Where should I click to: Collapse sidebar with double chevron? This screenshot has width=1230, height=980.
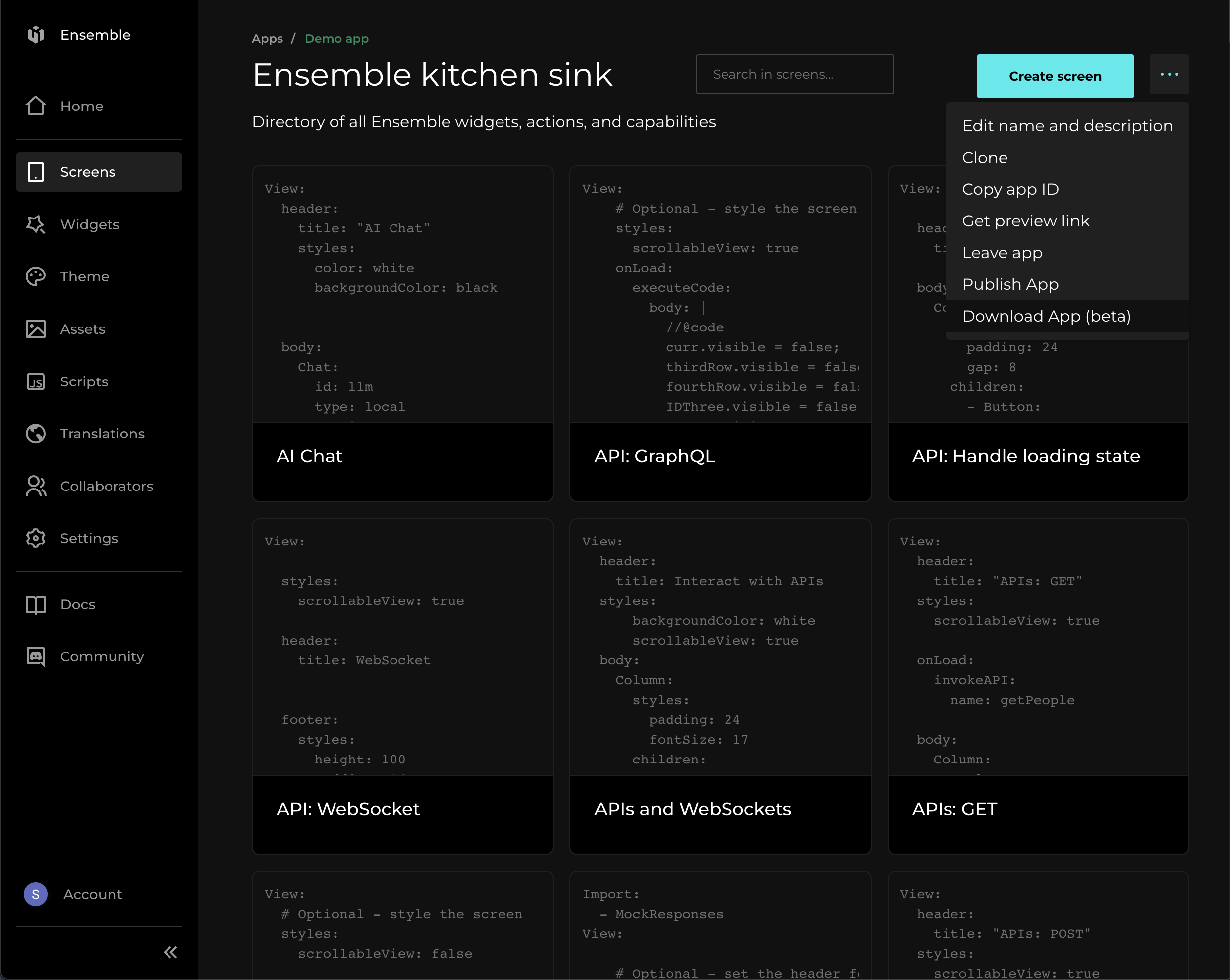tap(170, 952)
